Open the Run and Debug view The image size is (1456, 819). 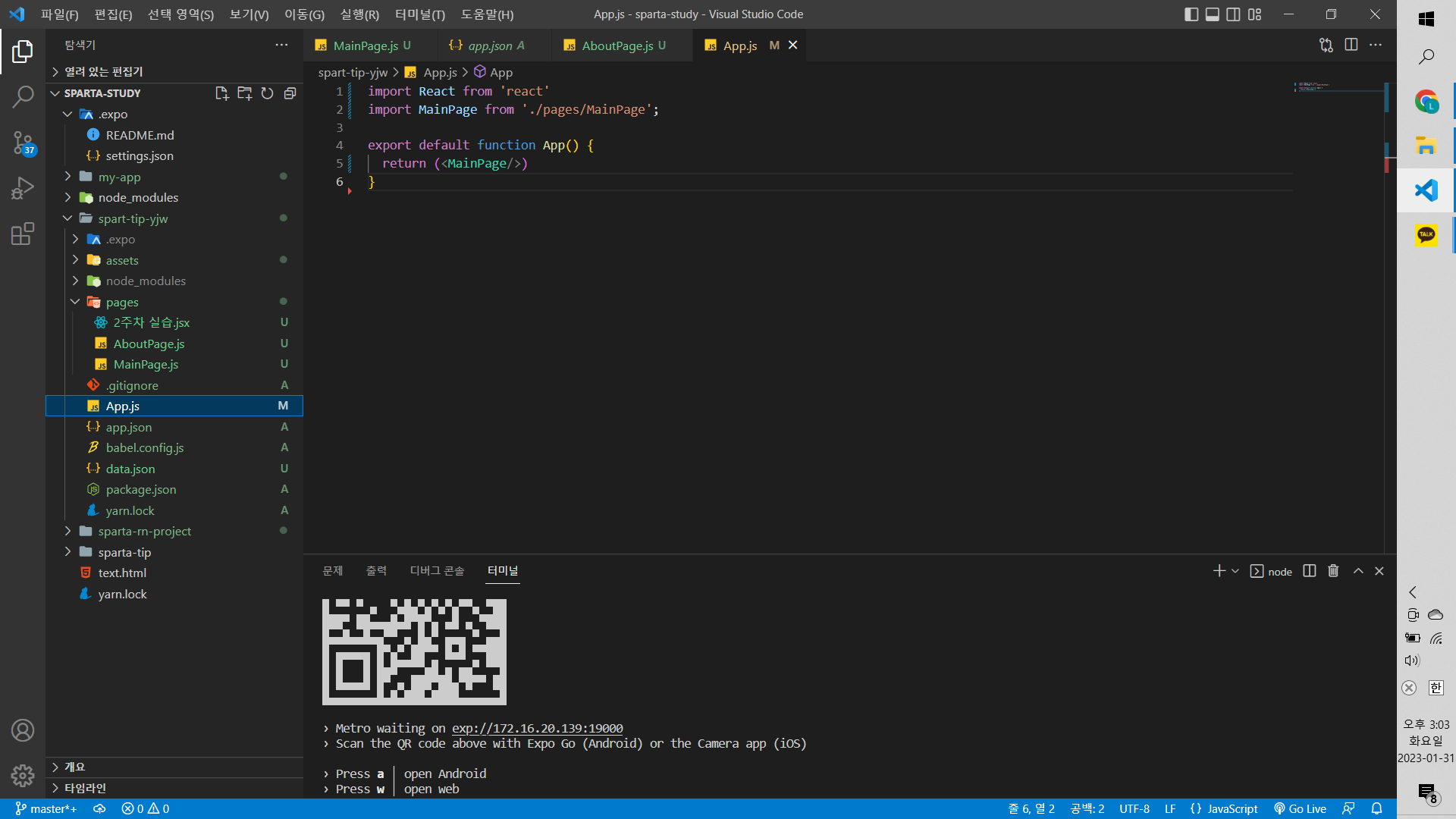[x=23, y=188]
